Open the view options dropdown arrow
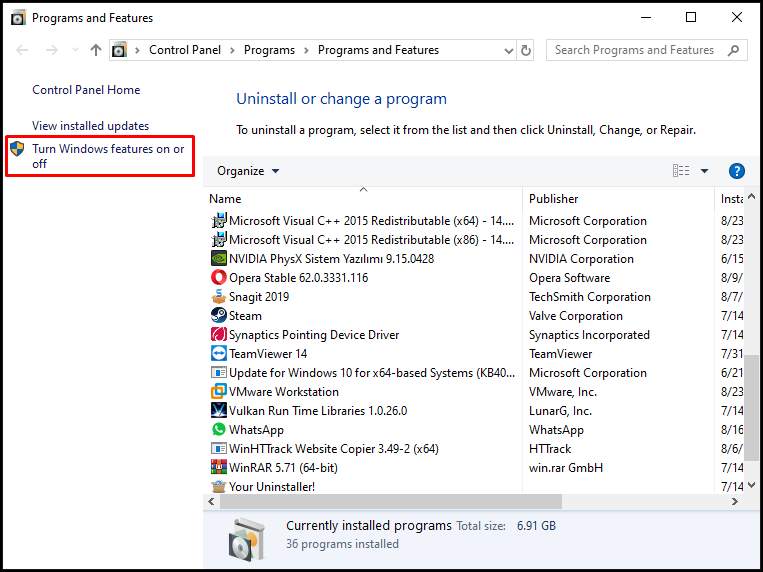This screenshot has width=763, height=572. coord(704,171)
